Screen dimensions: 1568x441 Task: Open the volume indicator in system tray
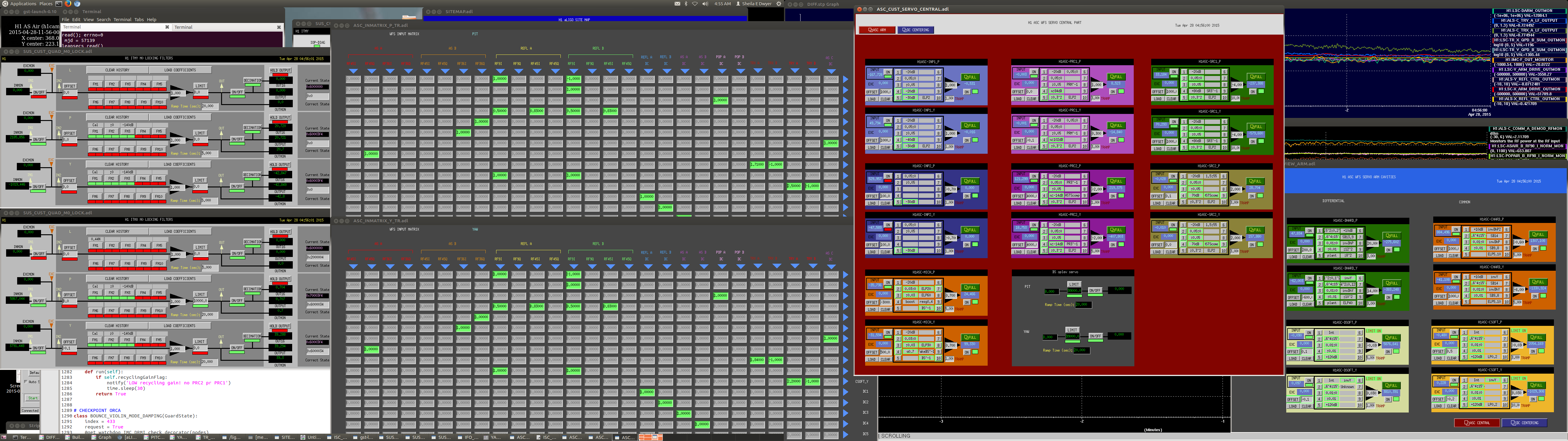705,4
